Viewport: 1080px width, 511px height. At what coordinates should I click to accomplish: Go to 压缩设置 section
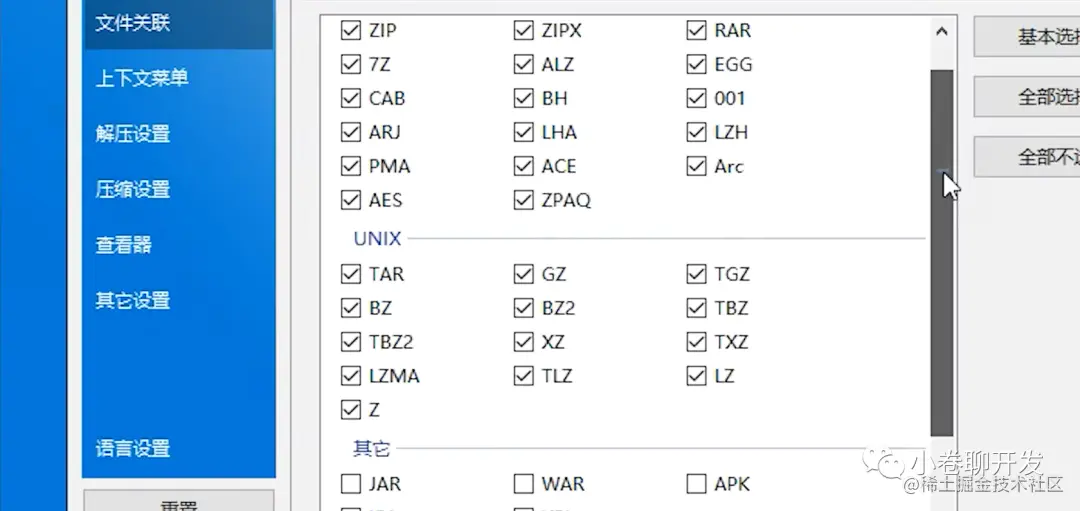(x=133, y=190)
